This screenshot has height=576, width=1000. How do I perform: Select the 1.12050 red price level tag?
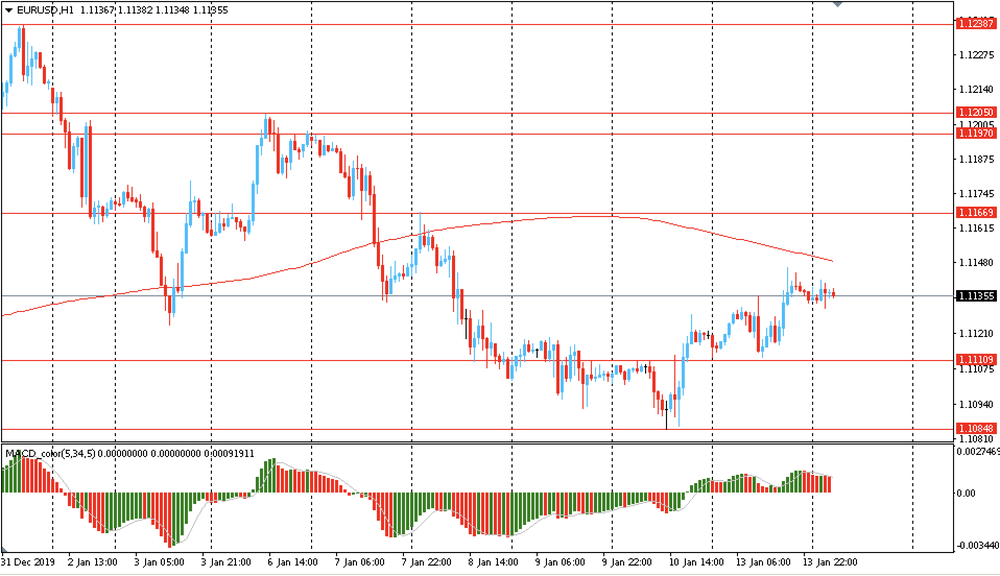point(975,112)
